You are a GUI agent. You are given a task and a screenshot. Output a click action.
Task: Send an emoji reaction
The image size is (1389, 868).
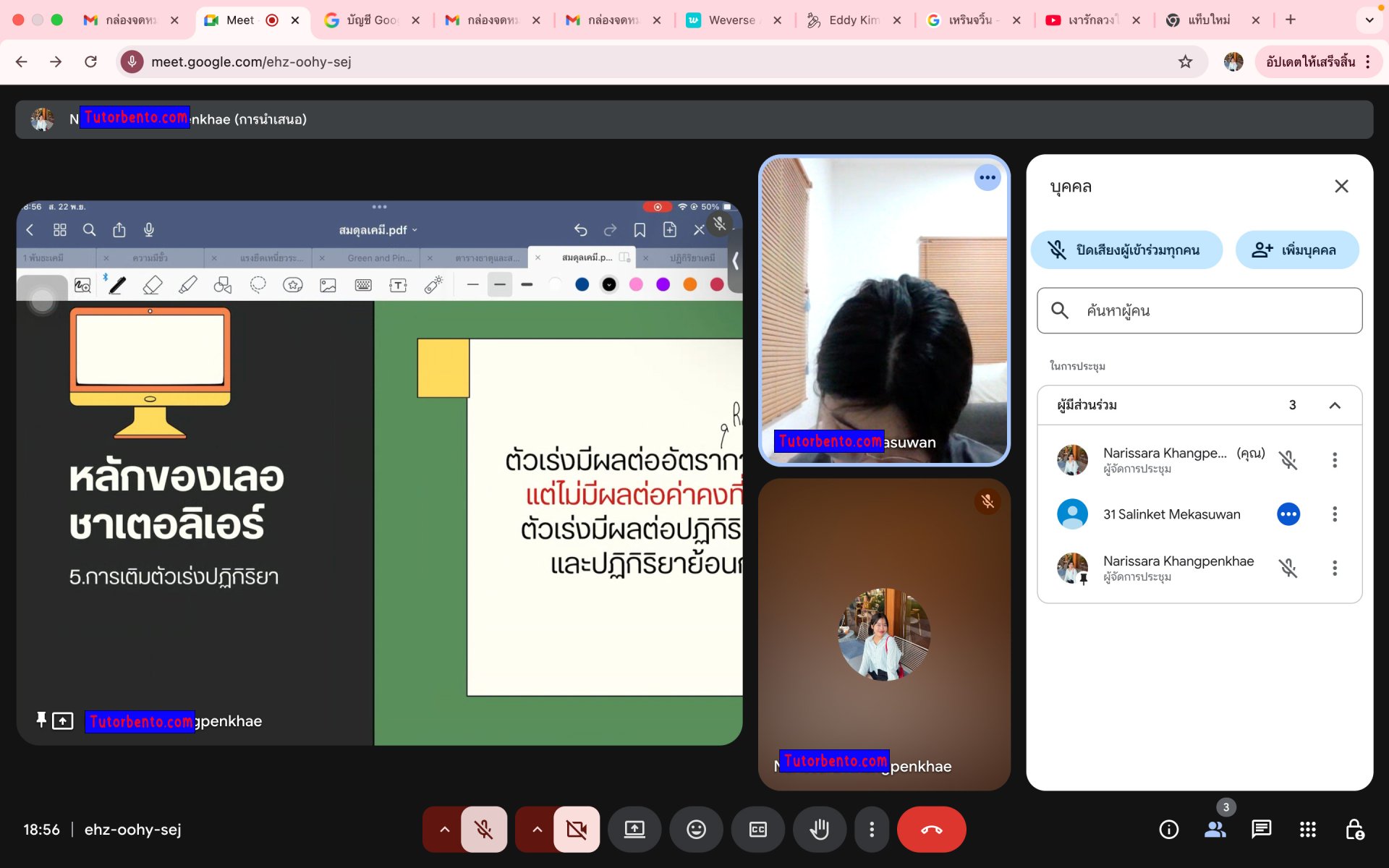click(x=696, y=830)
